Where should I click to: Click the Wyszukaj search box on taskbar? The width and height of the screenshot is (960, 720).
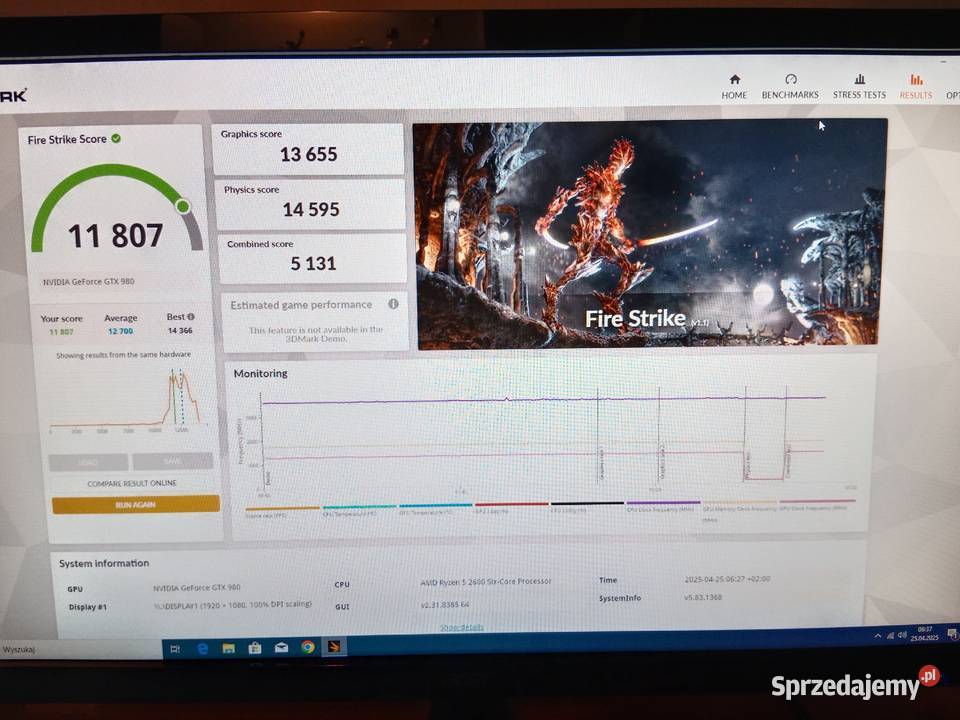(81, 650)
